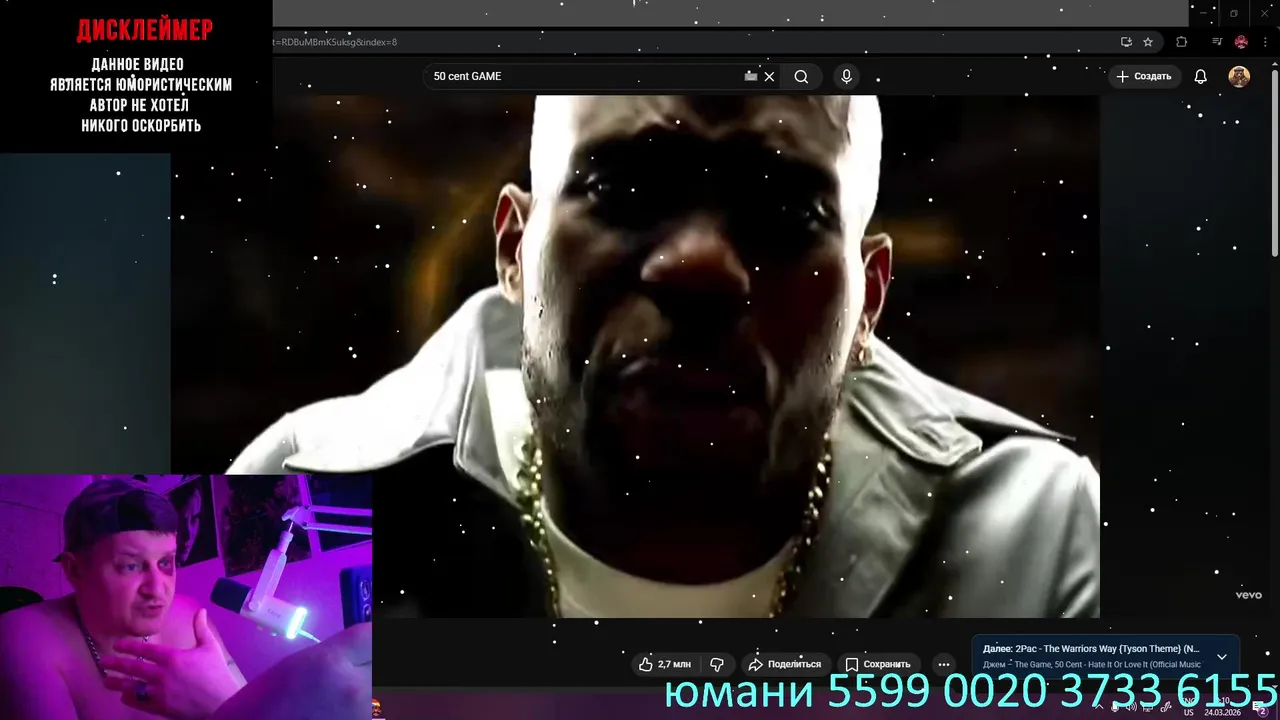The image size is (1280, 720).
Task: Click the magnifier search button
Action: point(801,76)
